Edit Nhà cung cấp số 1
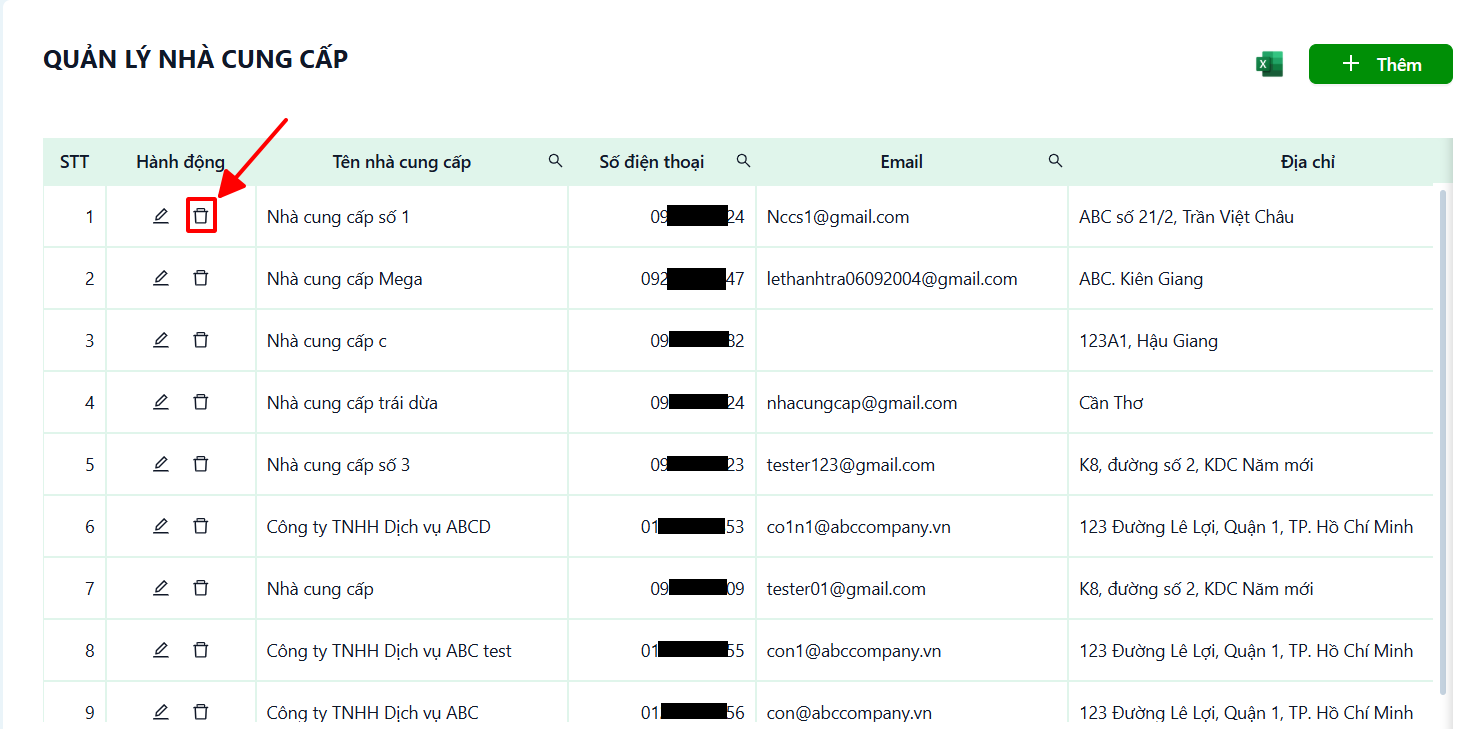Viewport: 1461px width, 739px height. (161, 216)
